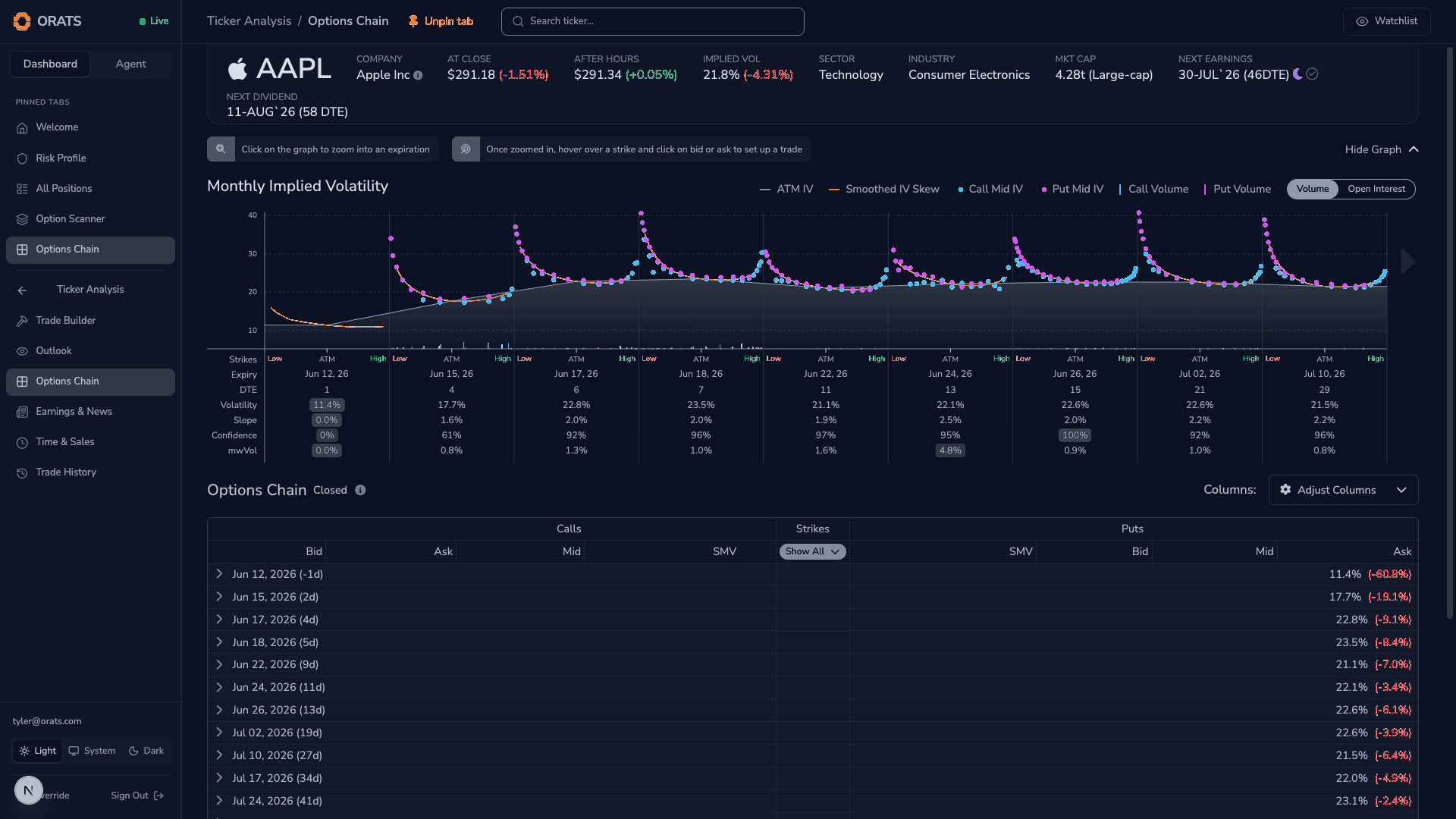Viewport: 1456px width, 819px height.
Task: Toggle Put Volume legend item
Action: coord(1238,189)
